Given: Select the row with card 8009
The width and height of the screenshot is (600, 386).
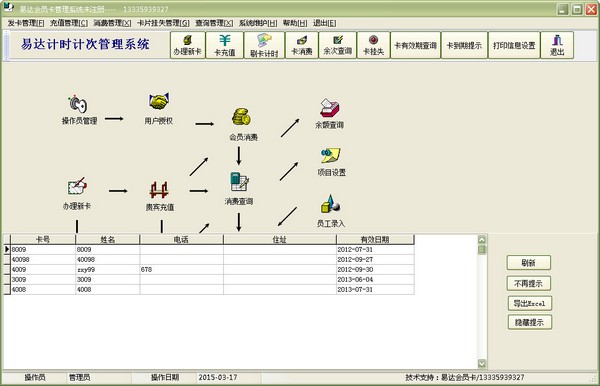Looking at the screenshot, I should (x=209, y=249).
